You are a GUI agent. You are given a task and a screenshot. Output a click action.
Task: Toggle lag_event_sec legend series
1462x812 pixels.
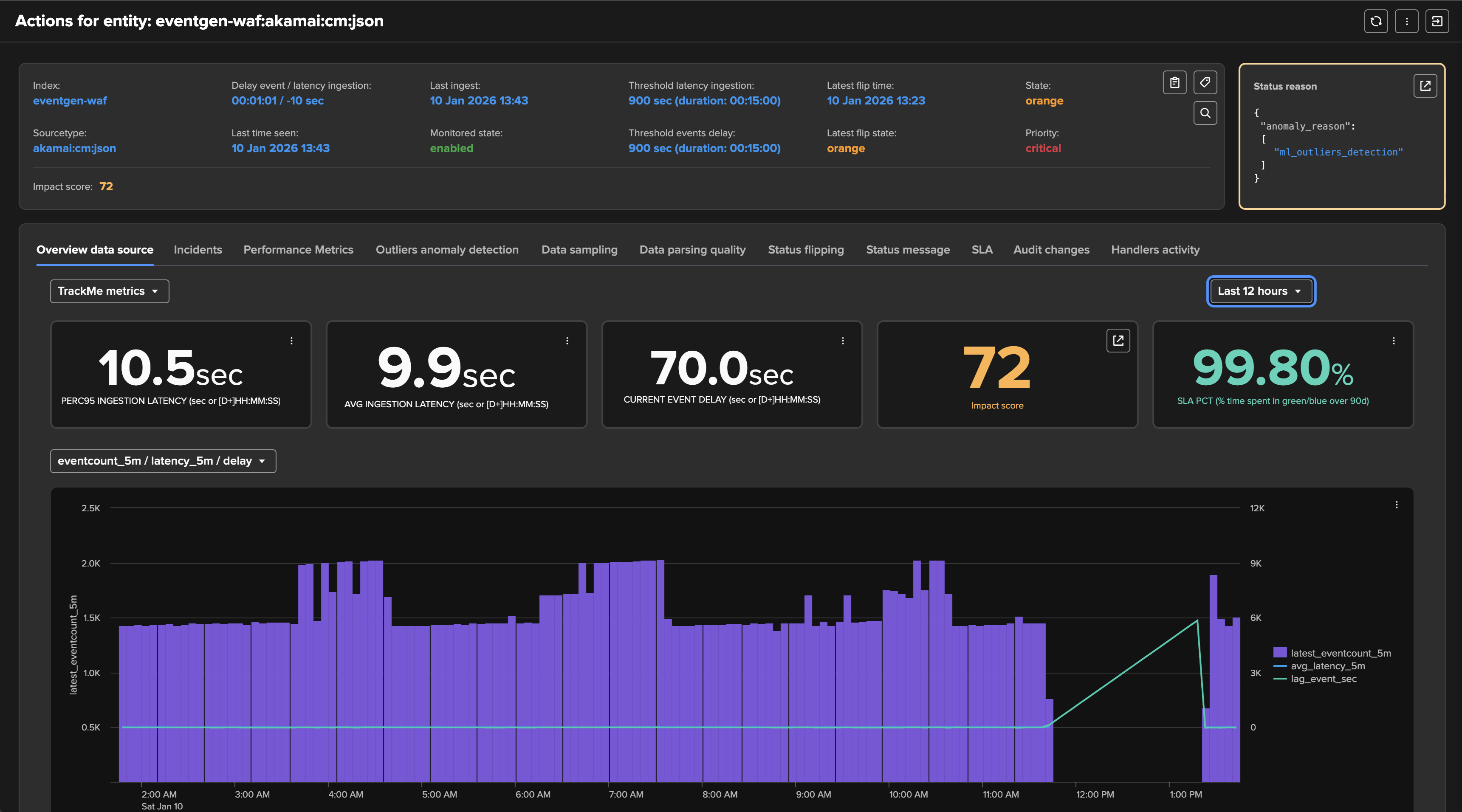pos(1323,679)
